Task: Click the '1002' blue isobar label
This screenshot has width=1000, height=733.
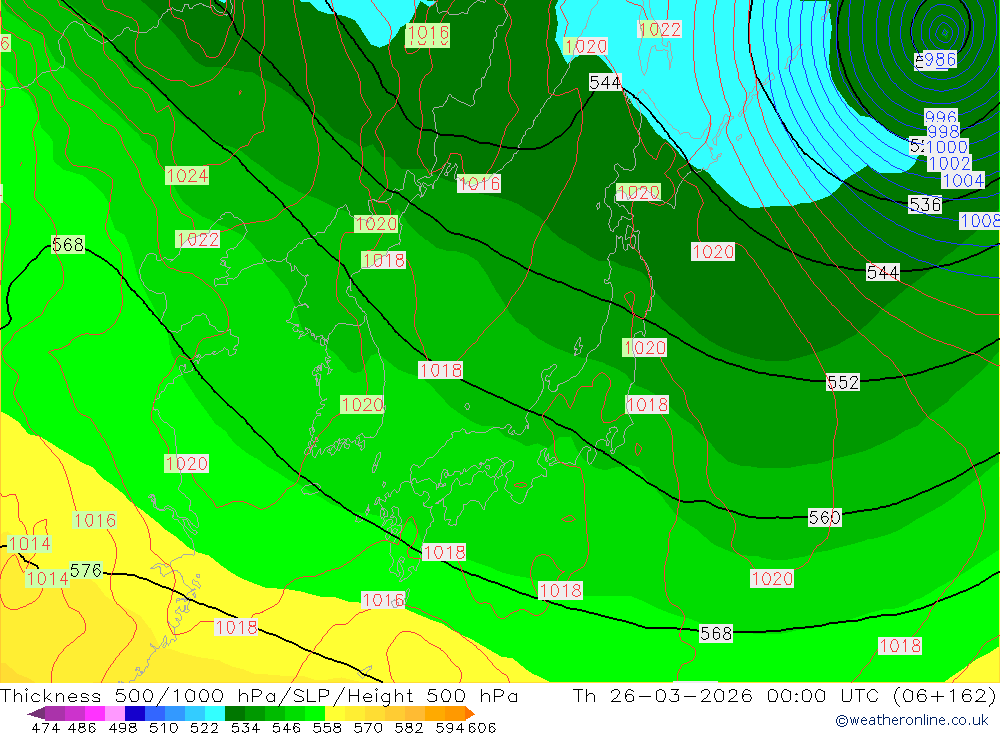Action: point(950,163)
